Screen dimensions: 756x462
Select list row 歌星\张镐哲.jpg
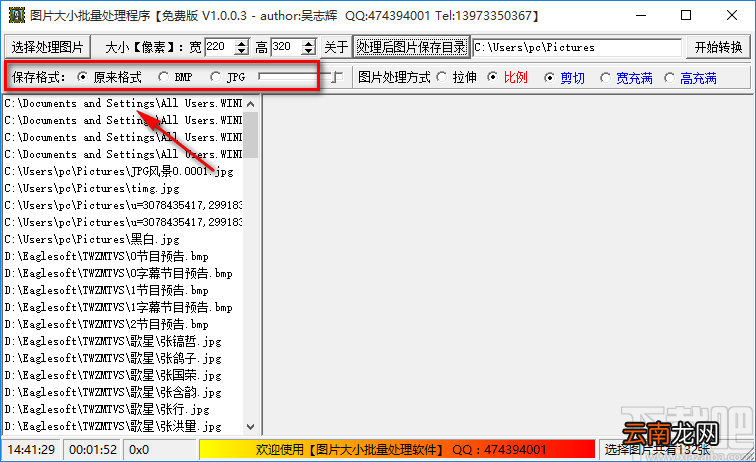(123, 341)
